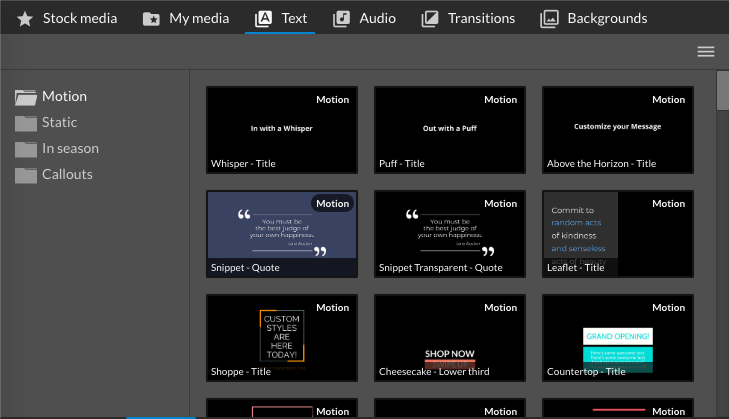Click the Audio music note icon

pyautogui.click(x=342, y=18)
